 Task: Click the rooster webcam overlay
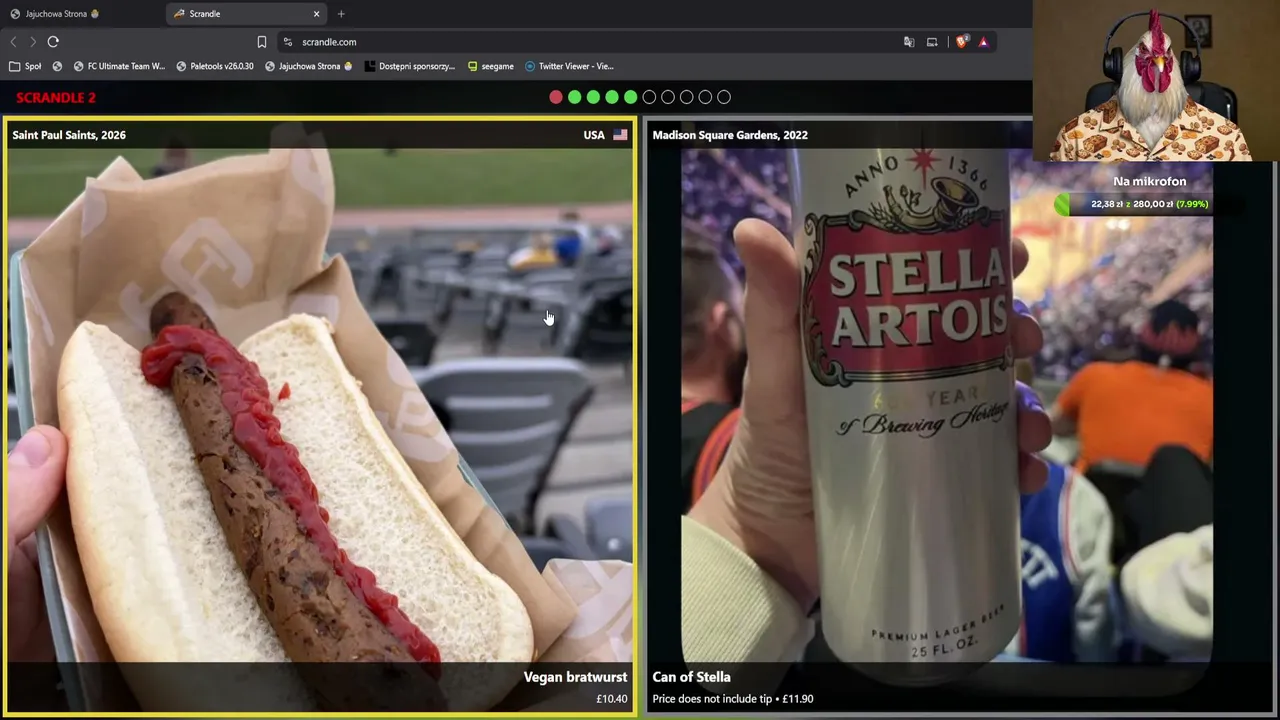[x=1156, y=80]
